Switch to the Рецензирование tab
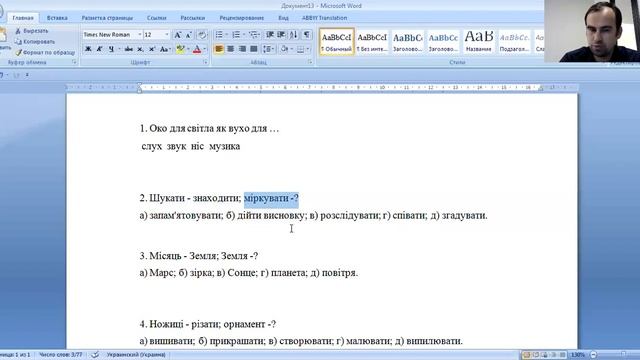This screenshot has width=640, height=360. 242,18
